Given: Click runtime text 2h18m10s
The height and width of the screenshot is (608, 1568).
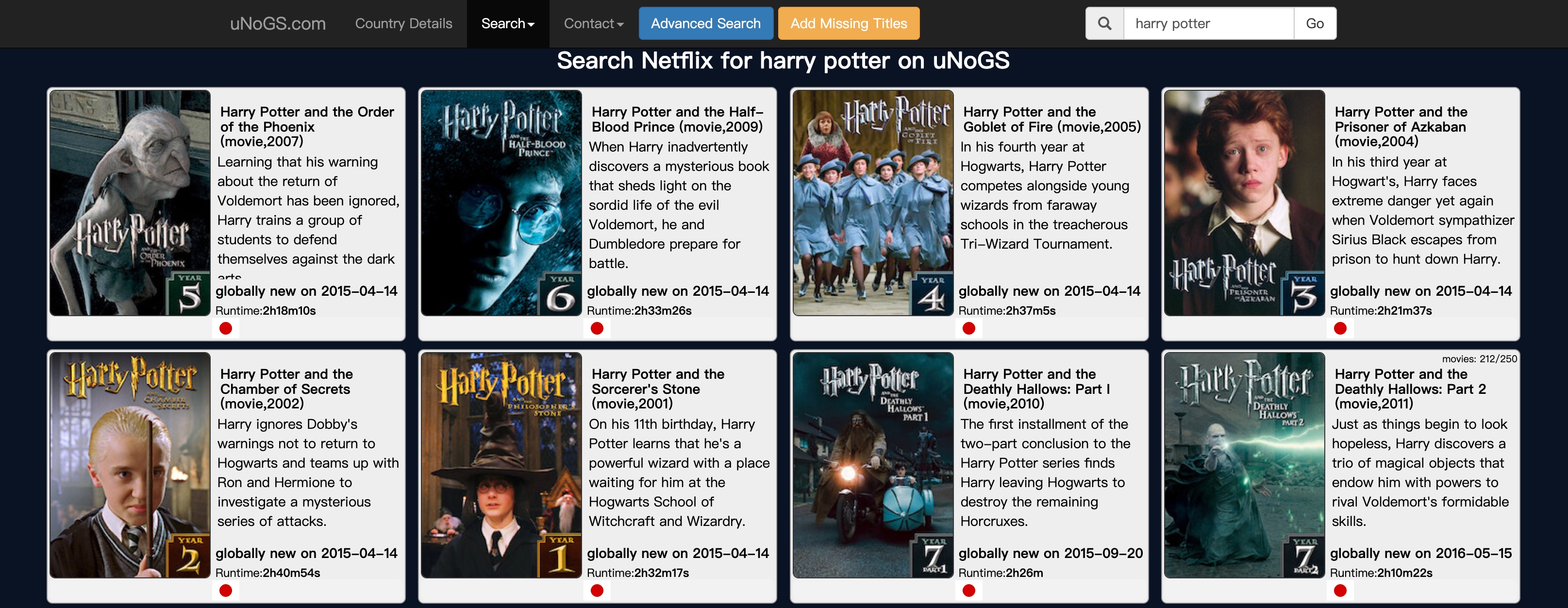Looking at the screenshot, I should (289, 311).
